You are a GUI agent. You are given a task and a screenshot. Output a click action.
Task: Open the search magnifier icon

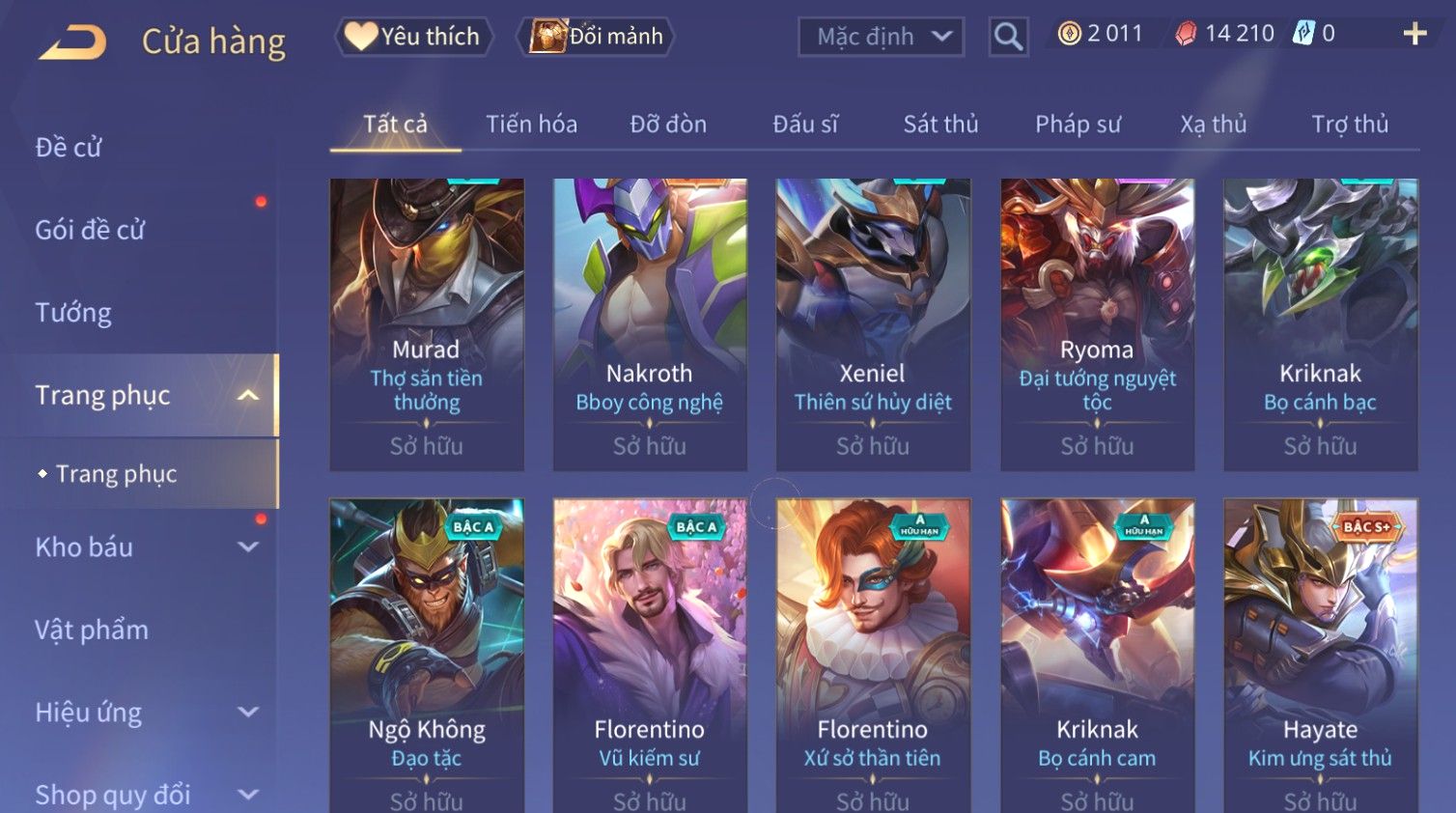click(1008, 37)
